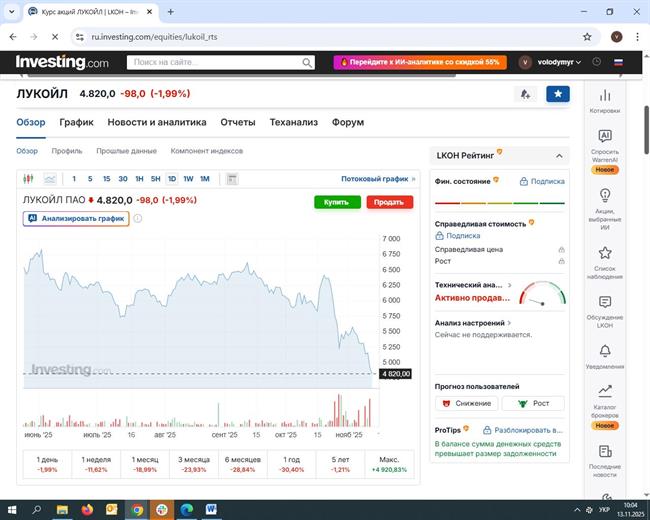Screen dimensions: 650x520
Task: Click the add price alert bell button
Action: (525, 94)
